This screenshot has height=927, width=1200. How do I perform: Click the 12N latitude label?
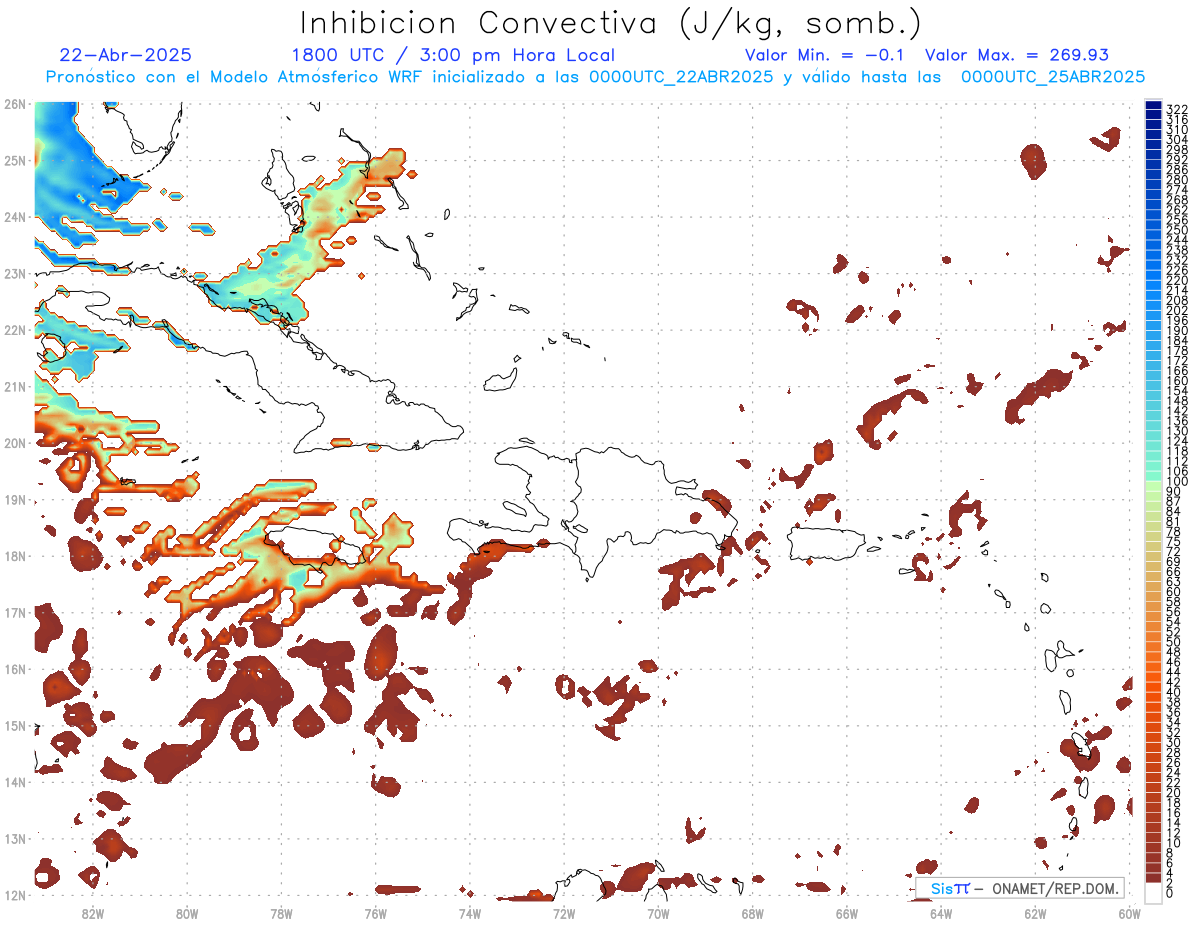coord(15,895)
